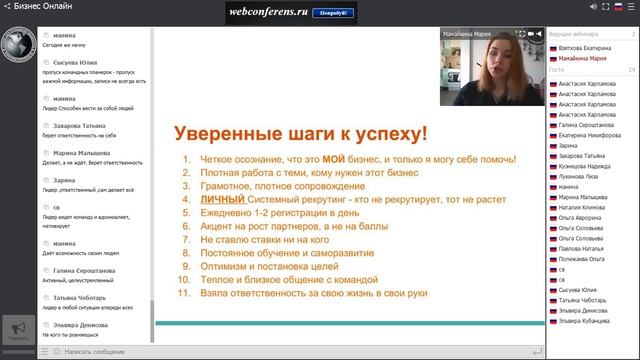Viewport: 640px width, 360px height.
Task: Click message 'На кого ты ровняешься'
Action: pos(70,335)
